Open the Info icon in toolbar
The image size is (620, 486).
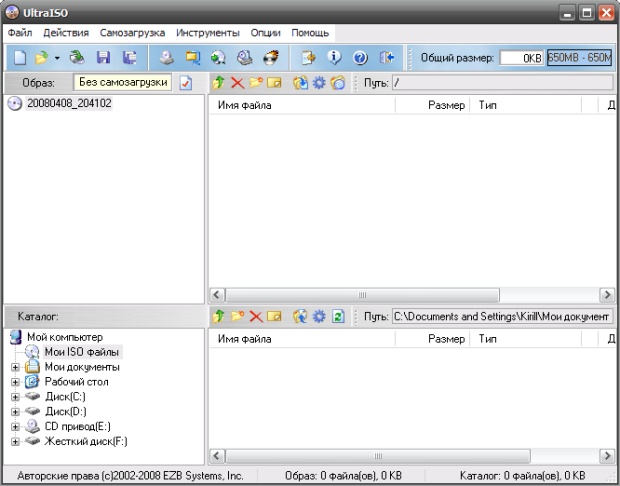pyautogui.click(x=334, y=58)
